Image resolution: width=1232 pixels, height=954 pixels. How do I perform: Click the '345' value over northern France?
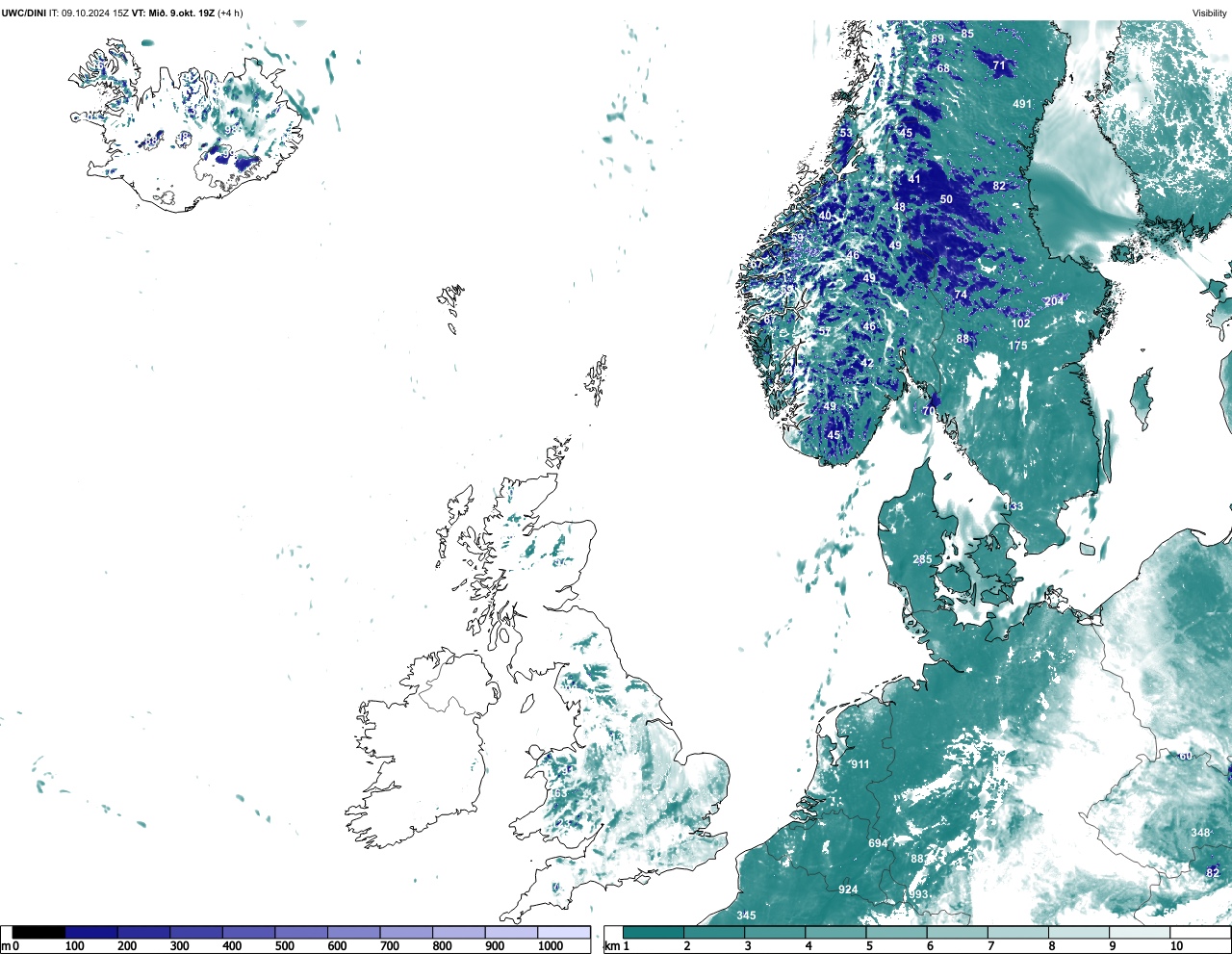(x=747, y=915)
